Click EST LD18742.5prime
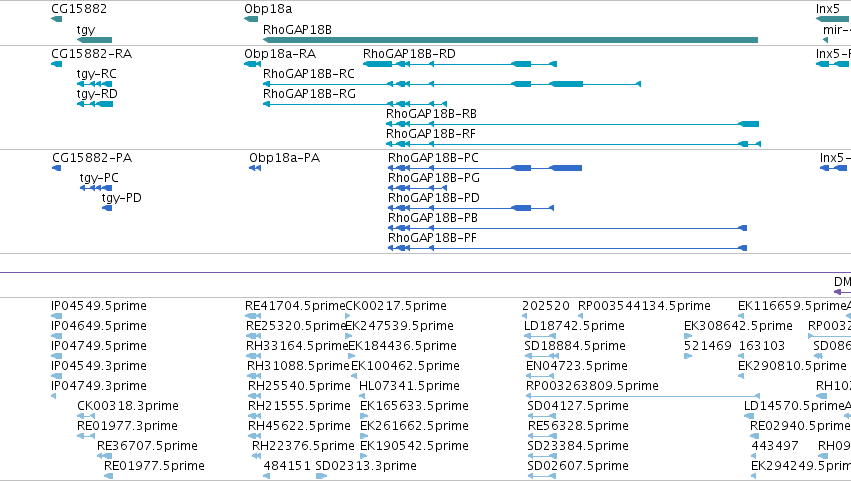 (x=574, y=326)
